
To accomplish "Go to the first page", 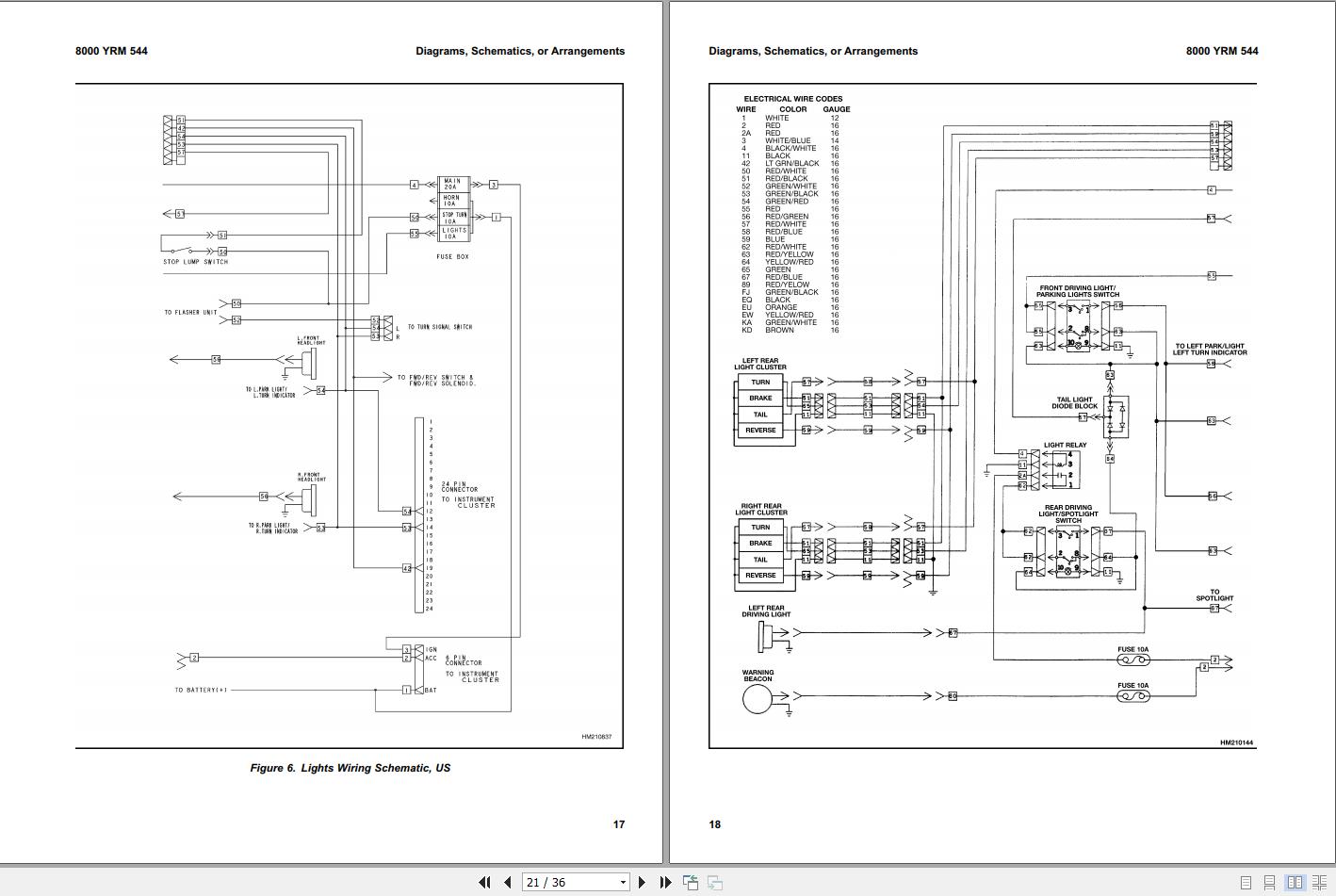I will point(484,883).
